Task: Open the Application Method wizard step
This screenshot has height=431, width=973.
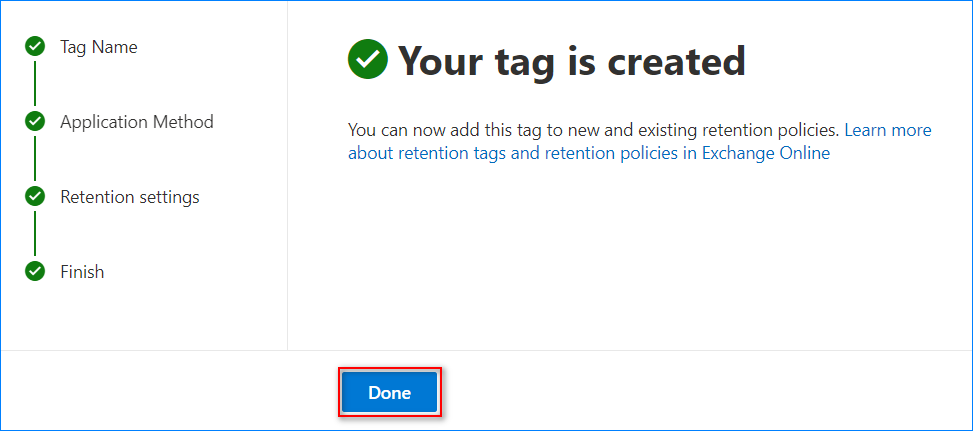Action: [136, 122]
